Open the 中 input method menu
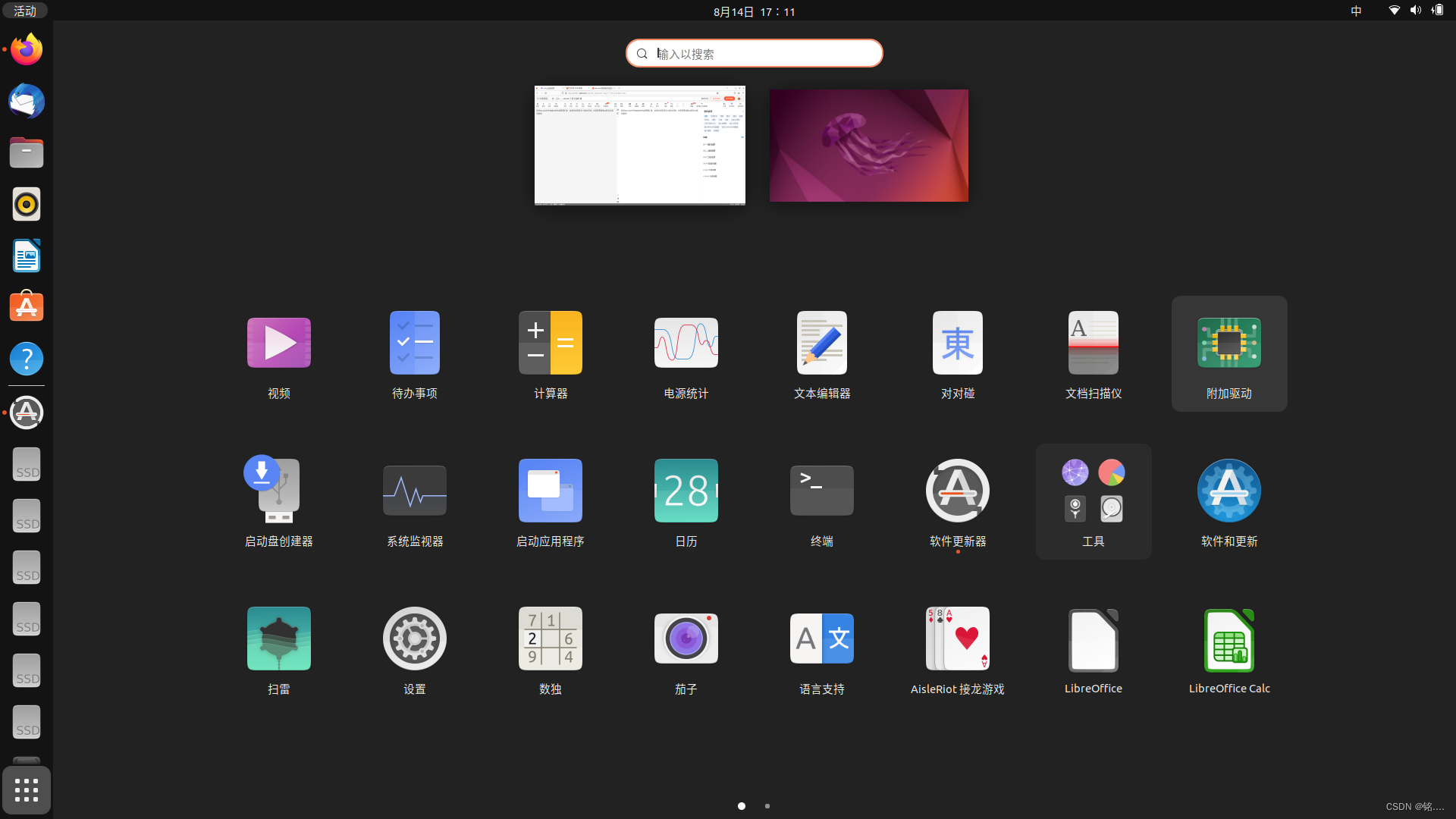Image resolution: width=1456 pixels, height=819 pixels. 1356,11
